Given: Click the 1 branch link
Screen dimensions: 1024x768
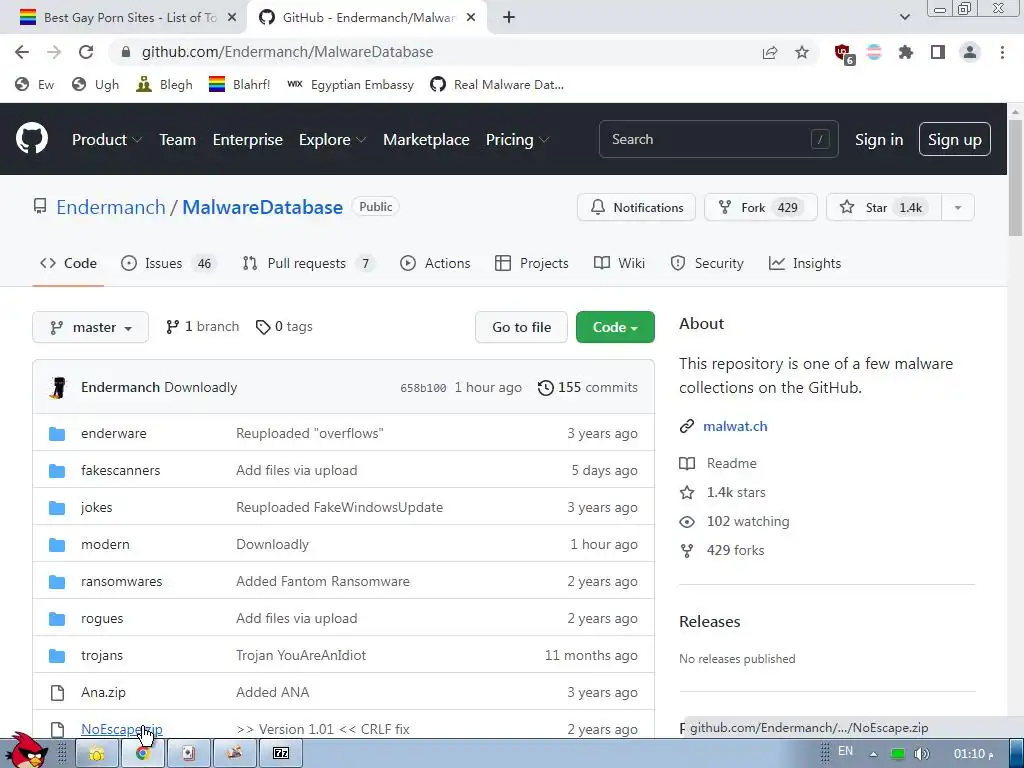Looking at the screenshot, I should pyautogui.click(x=202, y=327).
